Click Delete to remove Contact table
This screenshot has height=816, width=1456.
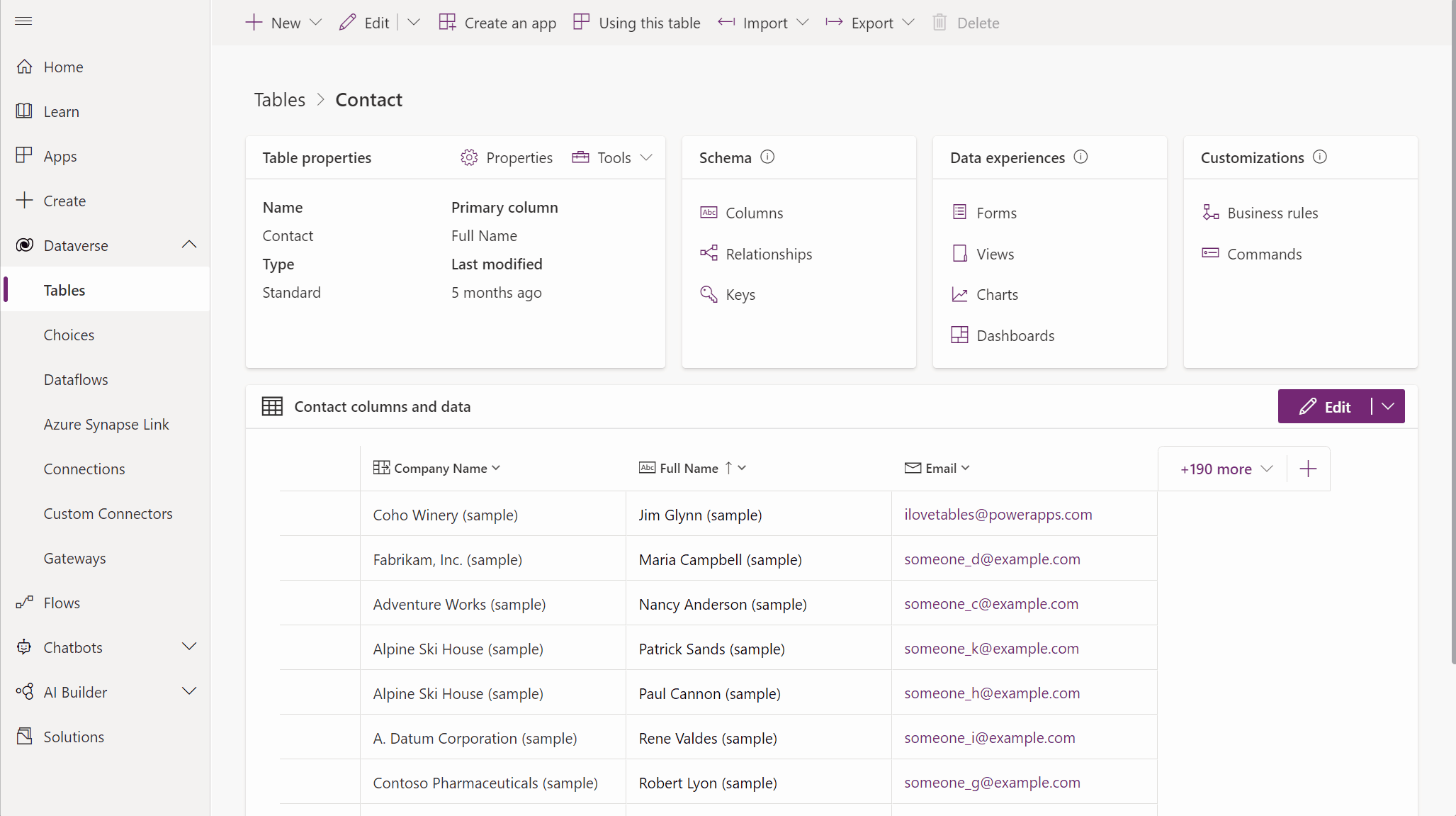(965, 22)
